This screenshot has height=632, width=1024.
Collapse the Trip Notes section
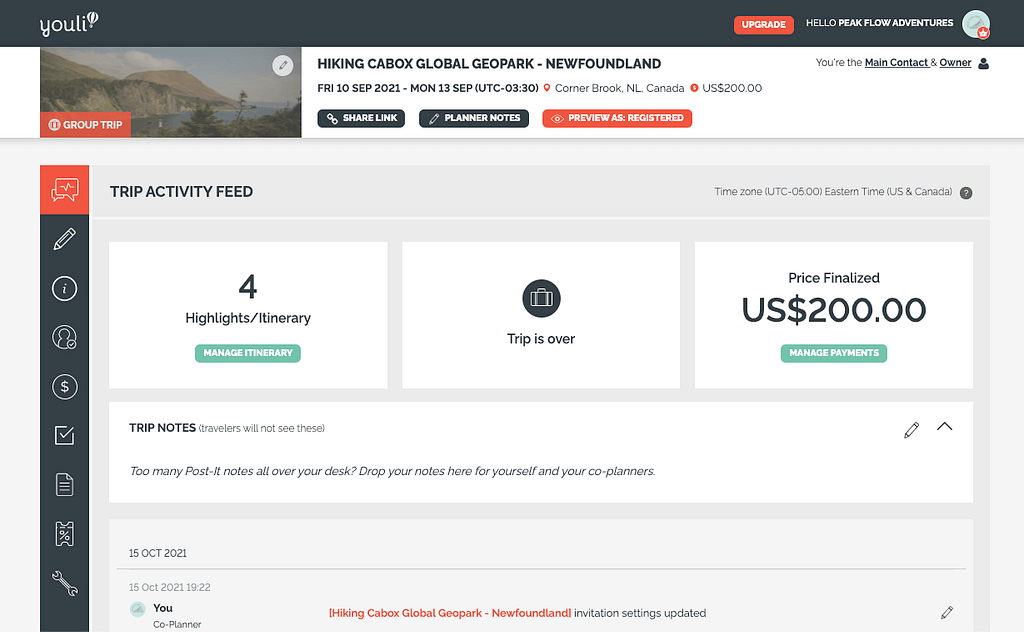point(944,427)
